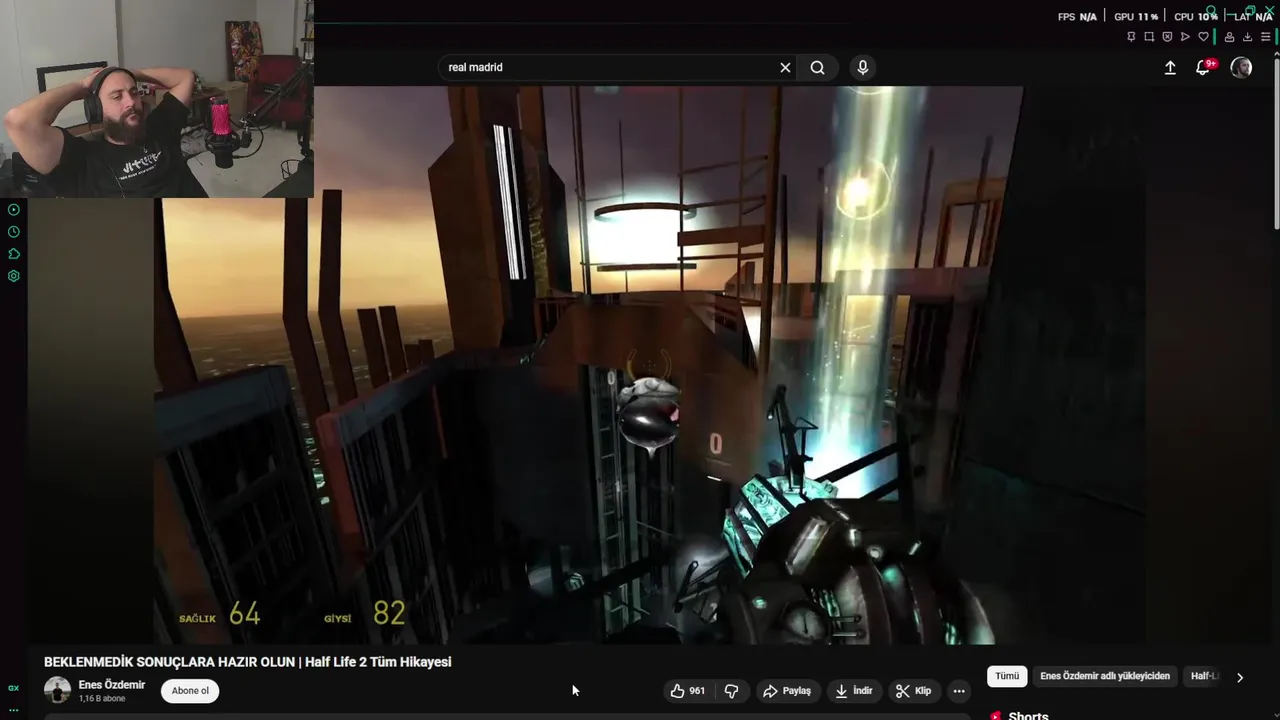Click the CPU 10% overlay readout
This screenshot has width=1280, height=720.
pos(1196,17)
